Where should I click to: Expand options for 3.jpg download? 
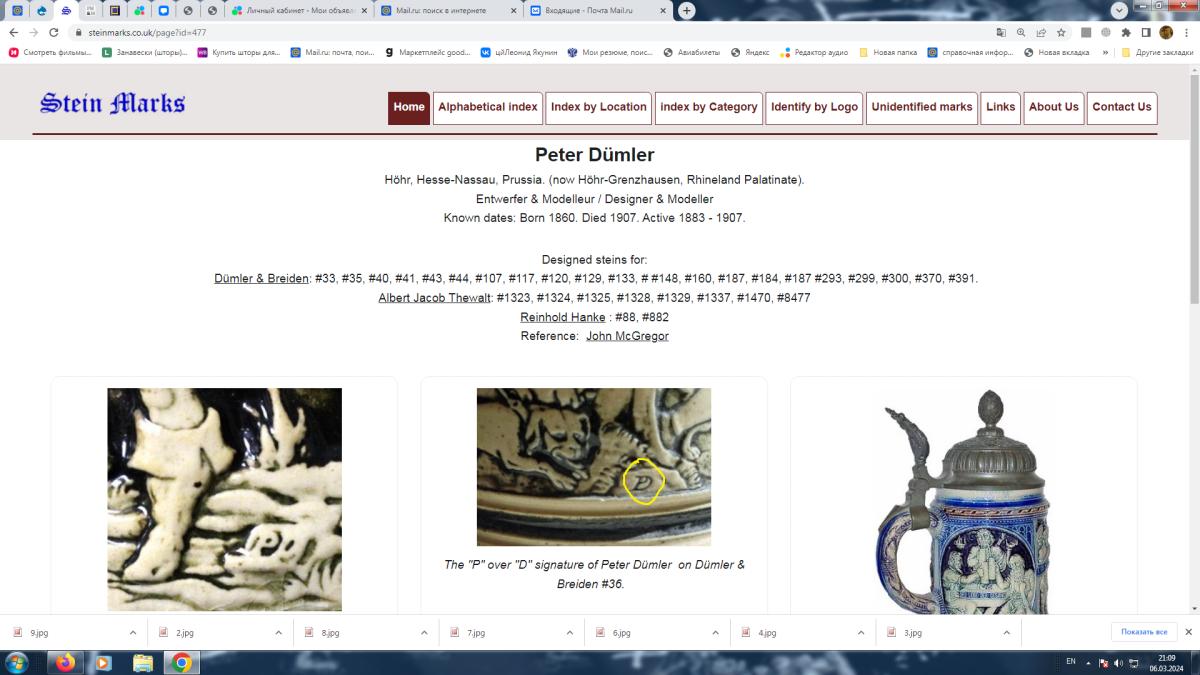pos(1007,632)
